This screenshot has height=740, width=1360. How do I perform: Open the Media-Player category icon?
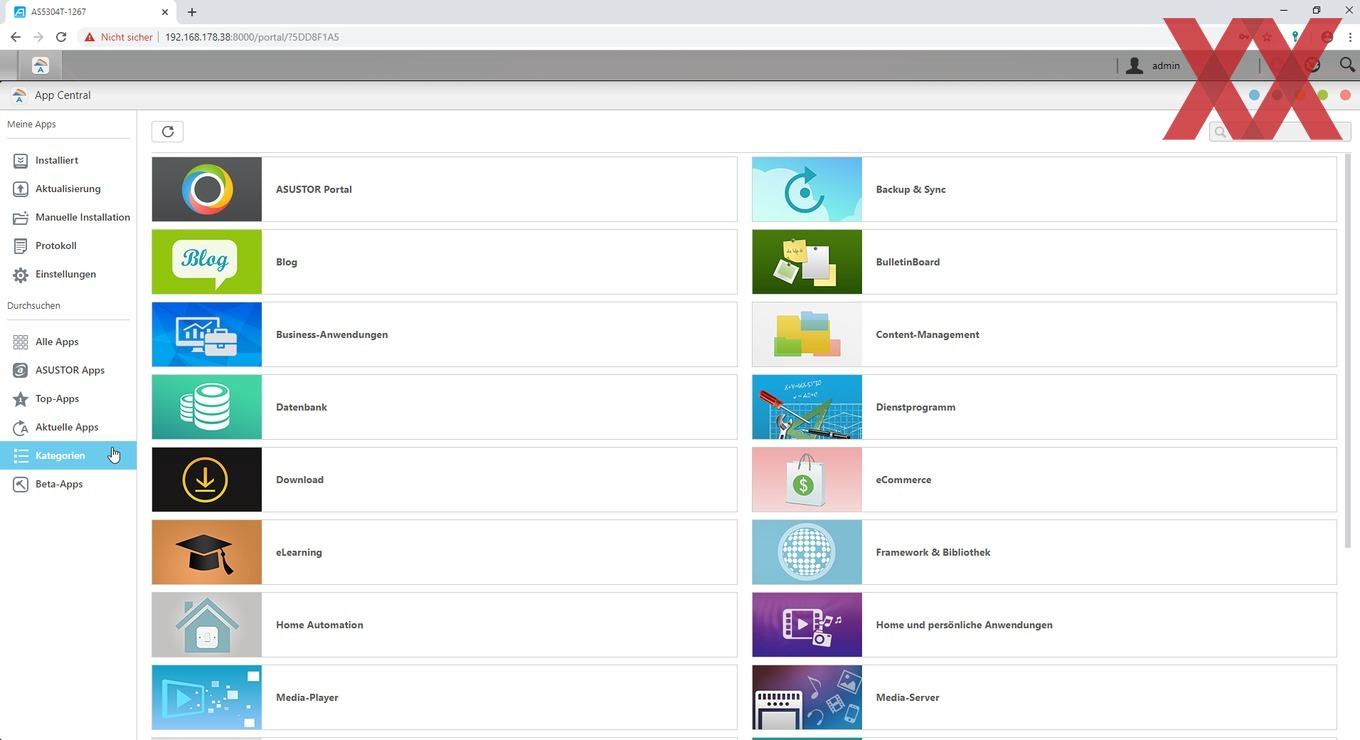(207, 697)
